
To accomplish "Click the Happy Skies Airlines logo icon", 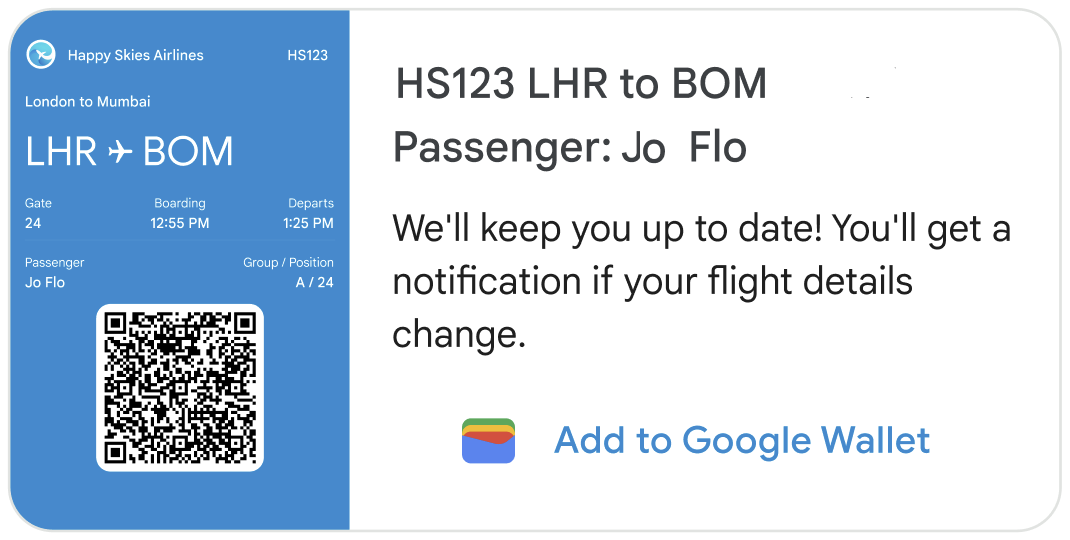I will 41,55.
